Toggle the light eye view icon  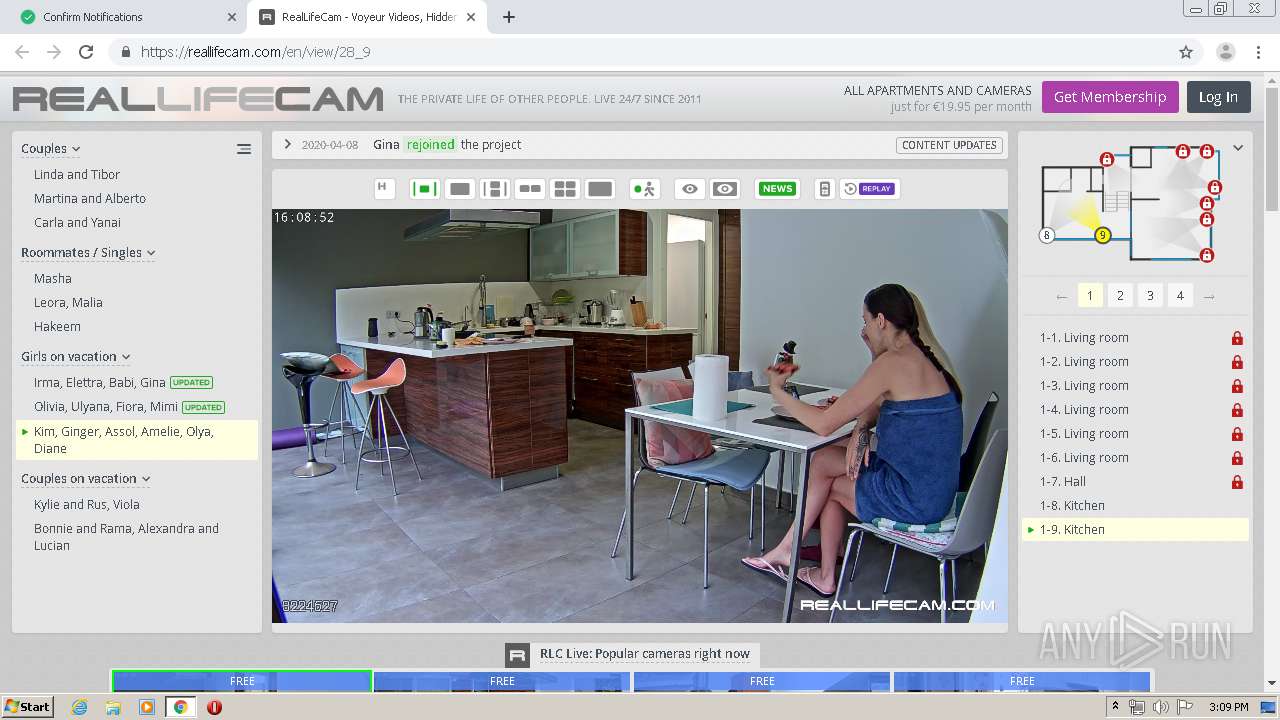click(690, 188)
